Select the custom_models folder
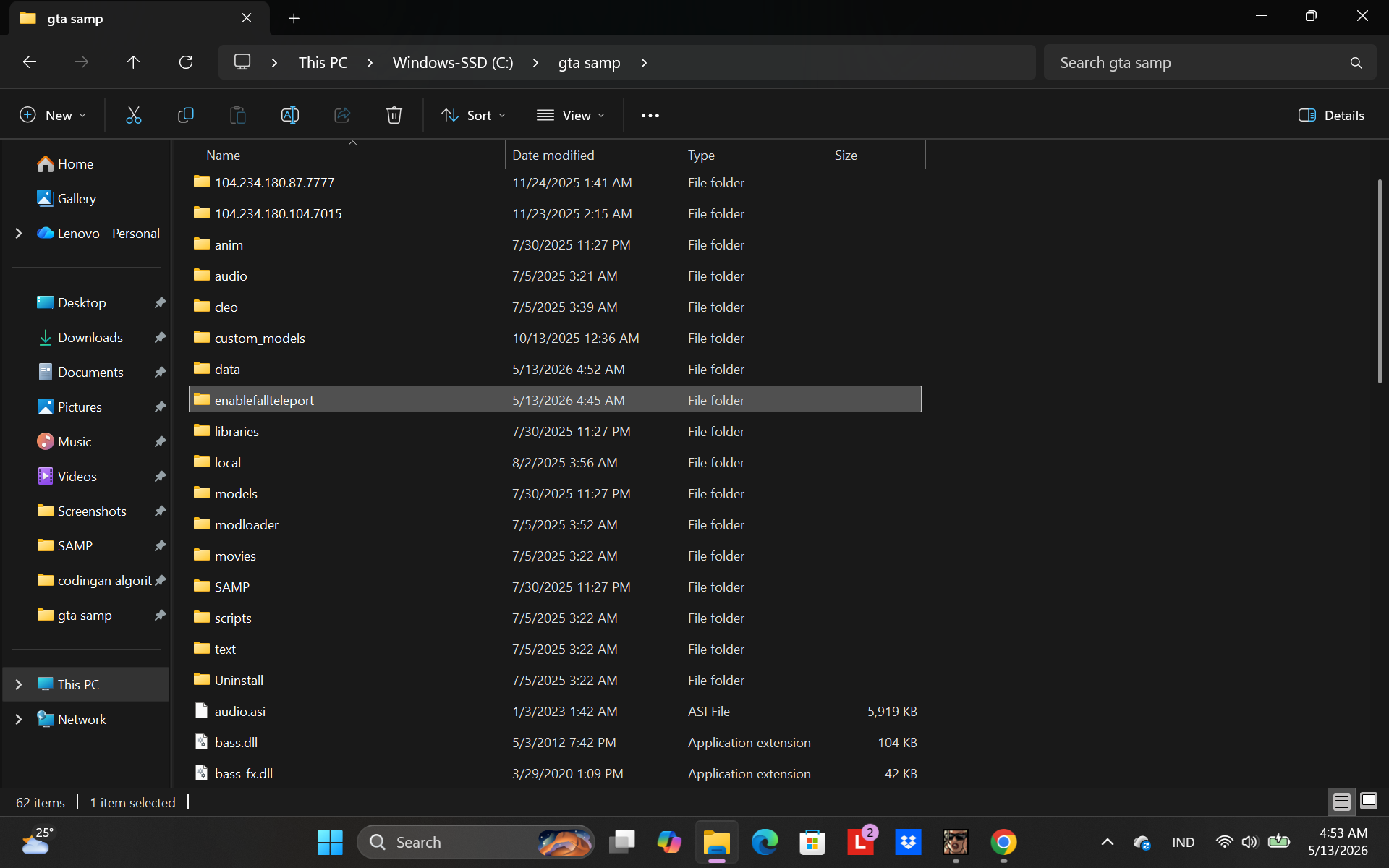Image resolution: width=1389 pixels, height=868 pixels. [x=555, y=338]
